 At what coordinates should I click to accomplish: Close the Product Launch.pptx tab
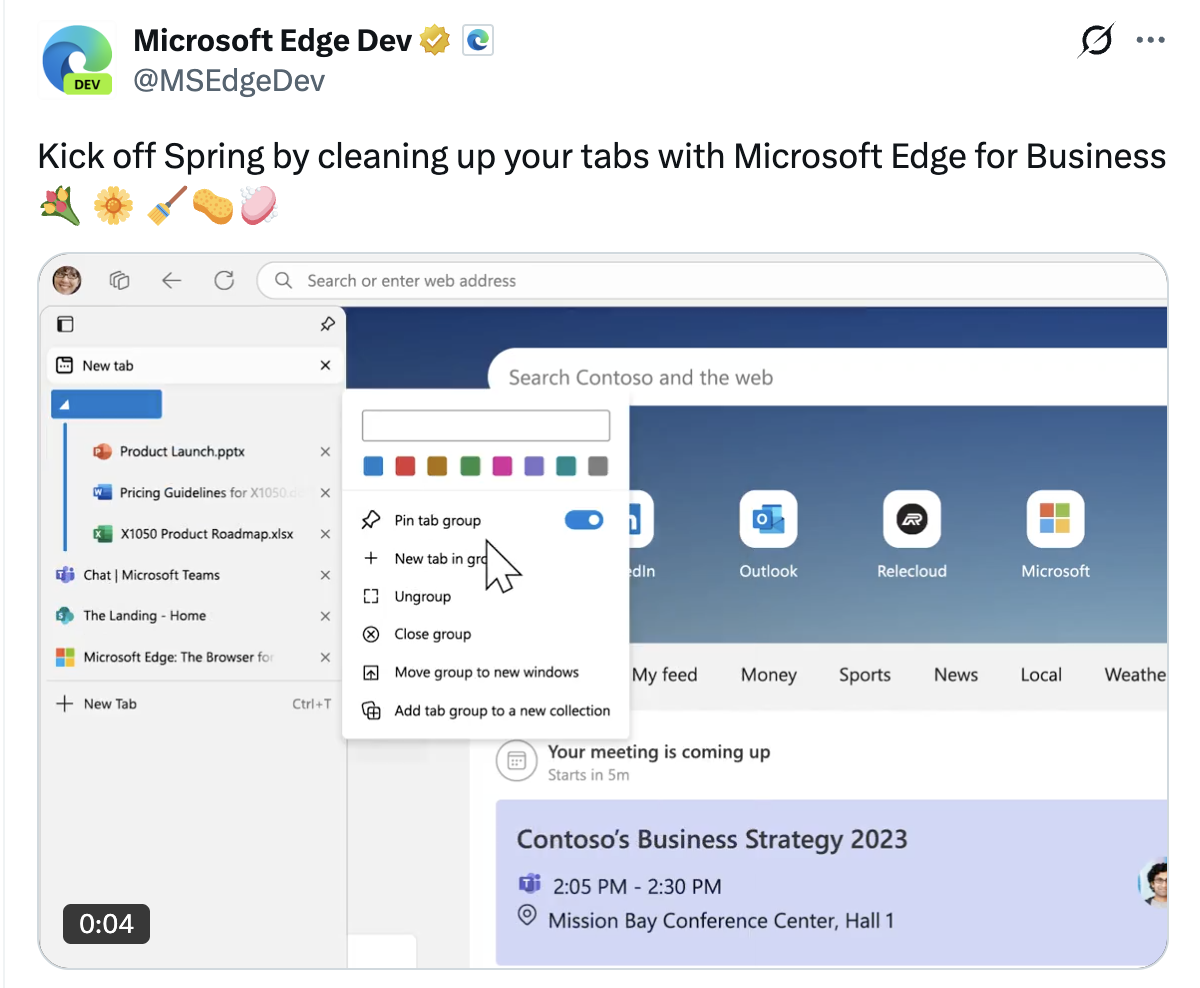[325, 452]
